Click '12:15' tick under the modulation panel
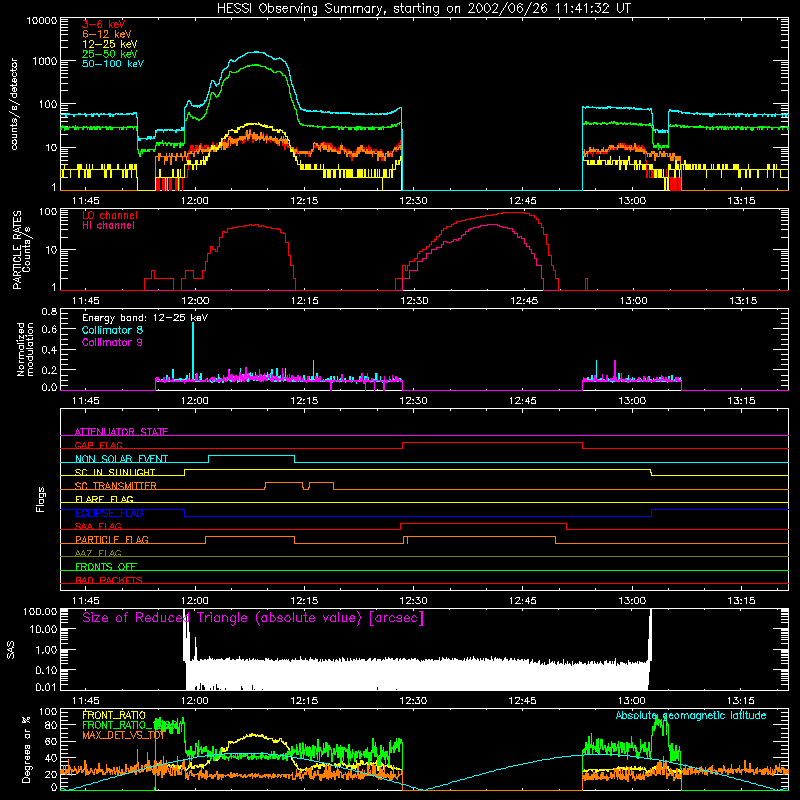This screenshot has width=800, height=800. (x=304, y=401)
